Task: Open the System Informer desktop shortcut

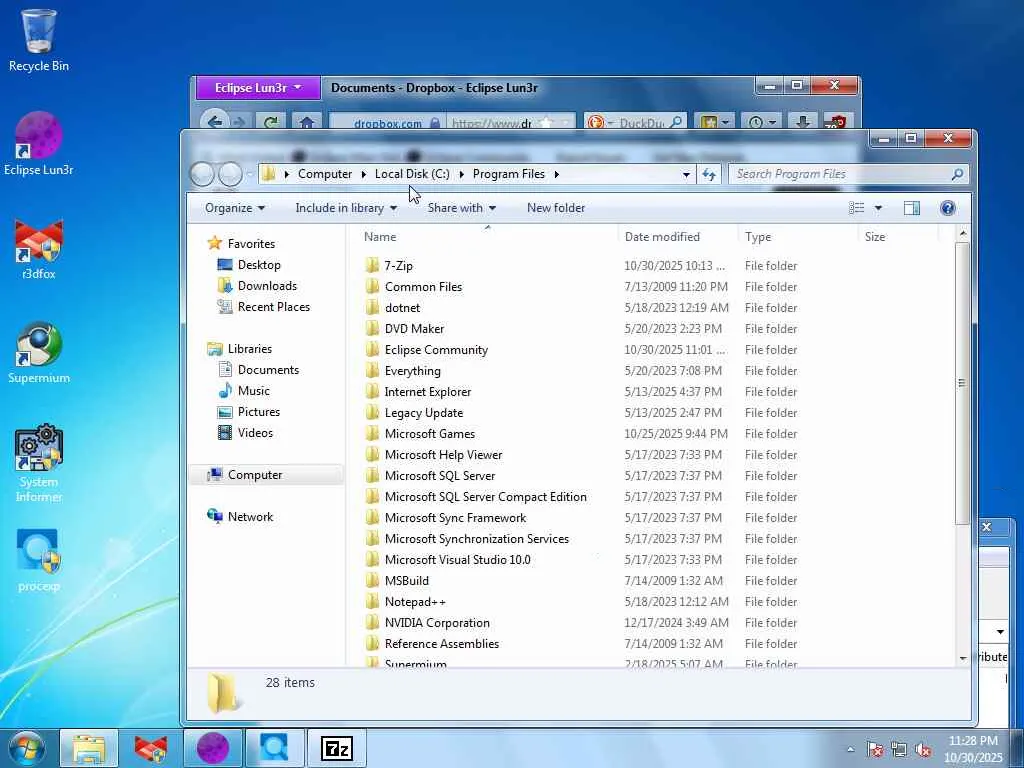Action: [39, 462]
